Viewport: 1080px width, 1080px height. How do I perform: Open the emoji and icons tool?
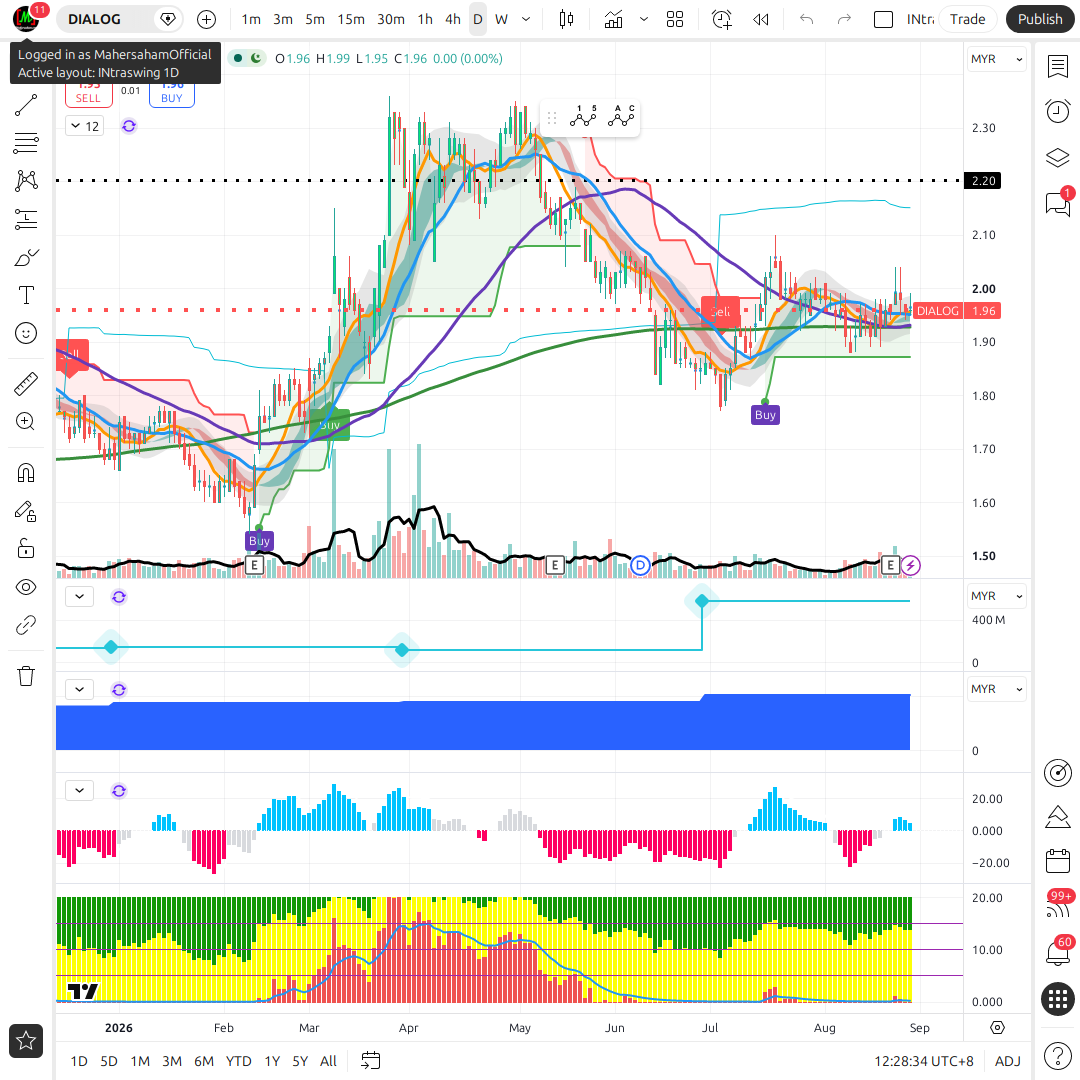point(26,333)
